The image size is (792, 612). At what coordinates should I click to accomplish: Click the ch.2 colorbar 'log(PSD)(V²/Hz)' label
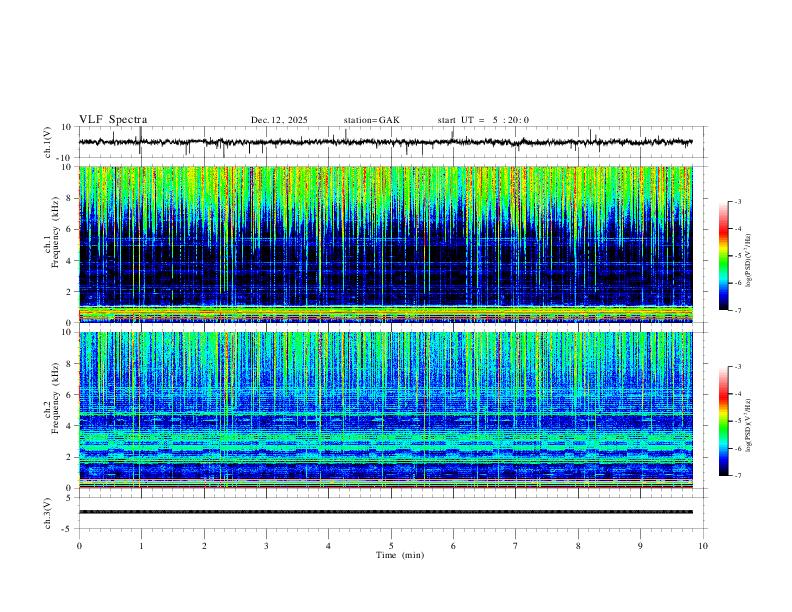click(x=749, y=425)
